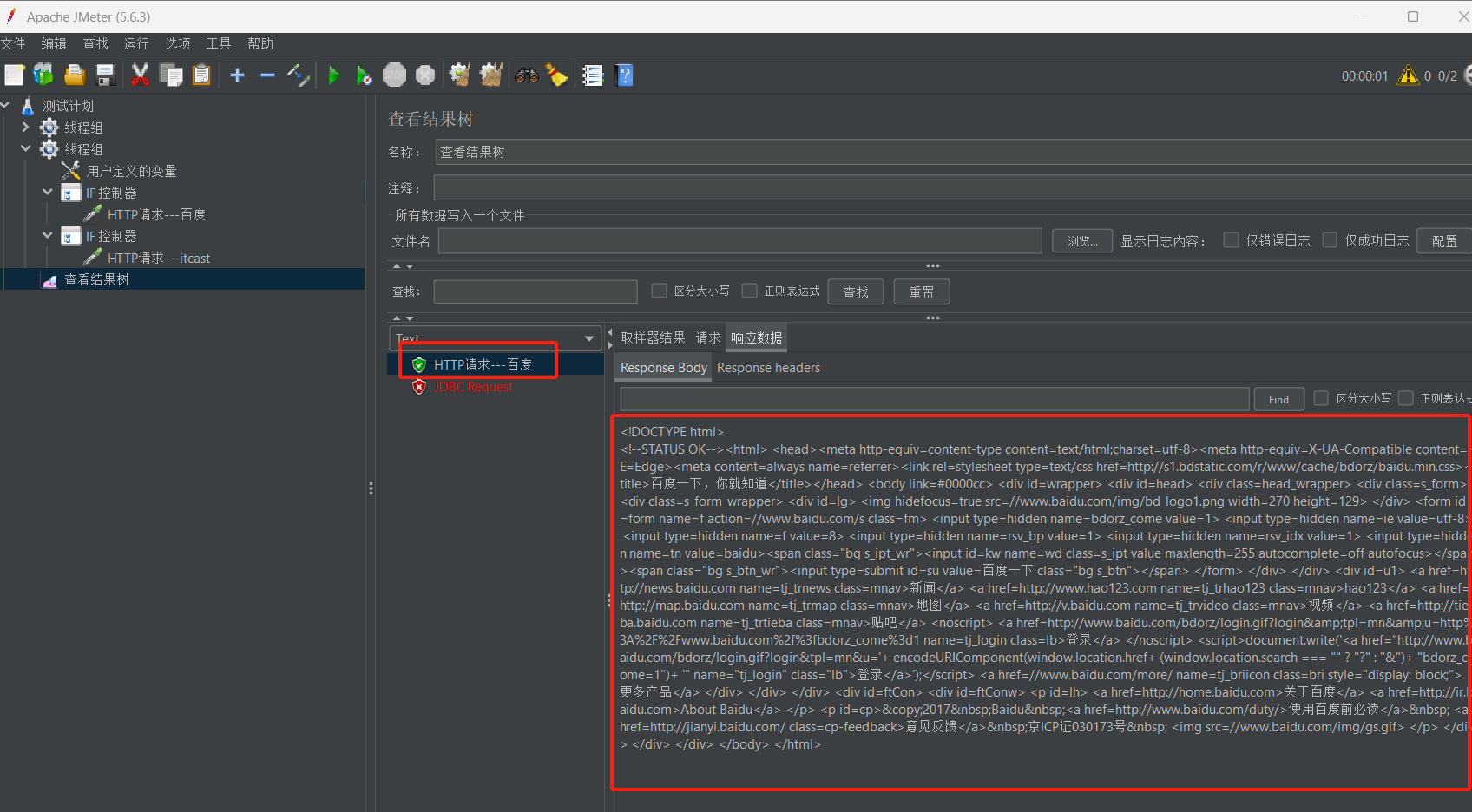Collapse the second IF 控制器 node

pos(47,236)
